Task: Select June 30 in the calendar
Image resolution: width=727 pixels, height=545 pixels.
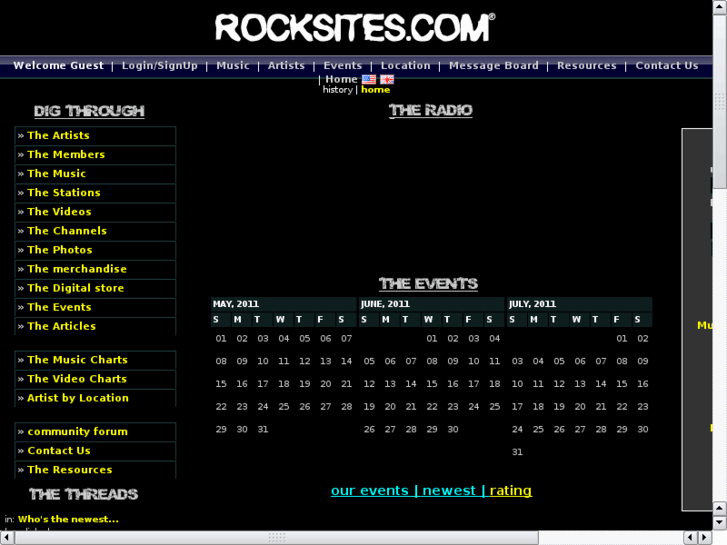Action: point(453,429)
